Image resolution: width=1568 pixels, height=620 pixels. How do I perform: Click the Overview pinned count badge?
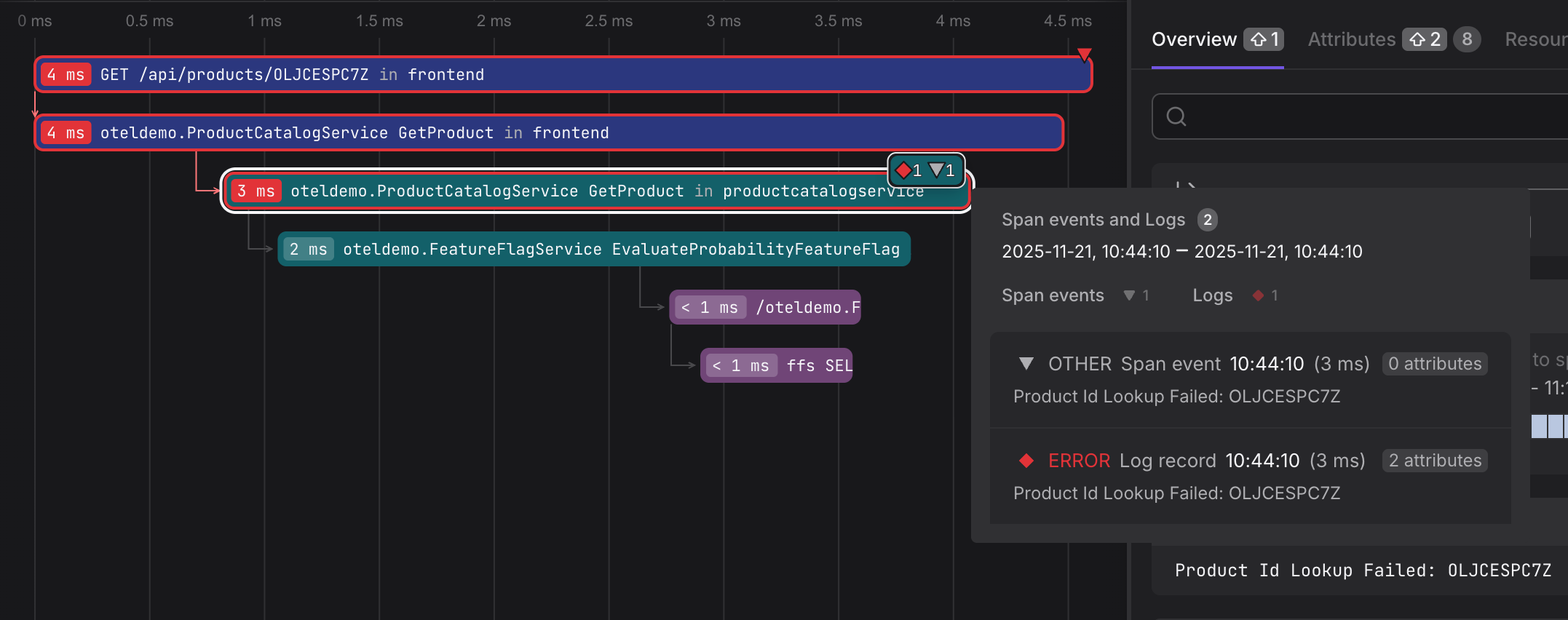coord(1264,39)
